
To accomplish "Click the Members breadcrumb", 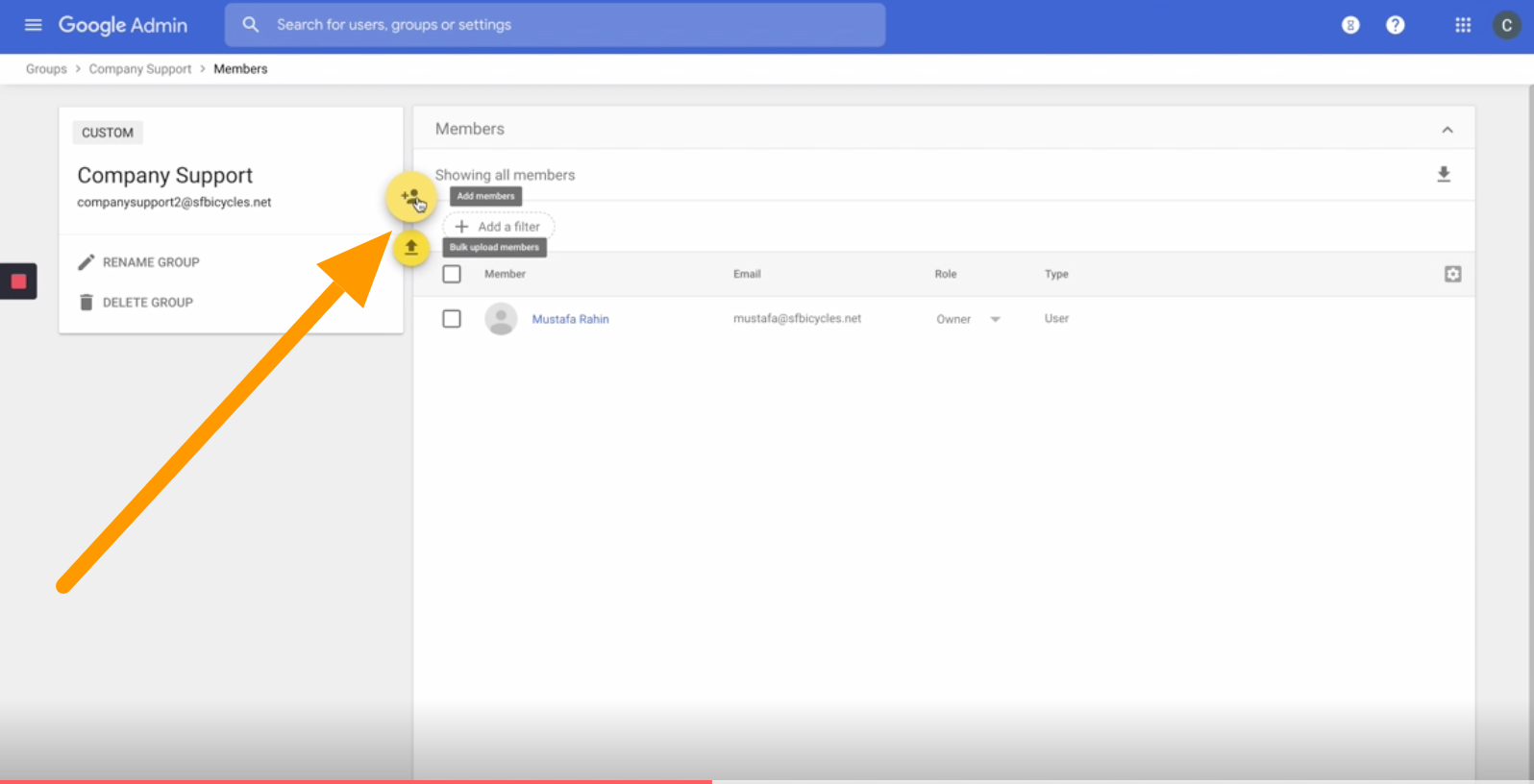I will [x=240, y=69].
